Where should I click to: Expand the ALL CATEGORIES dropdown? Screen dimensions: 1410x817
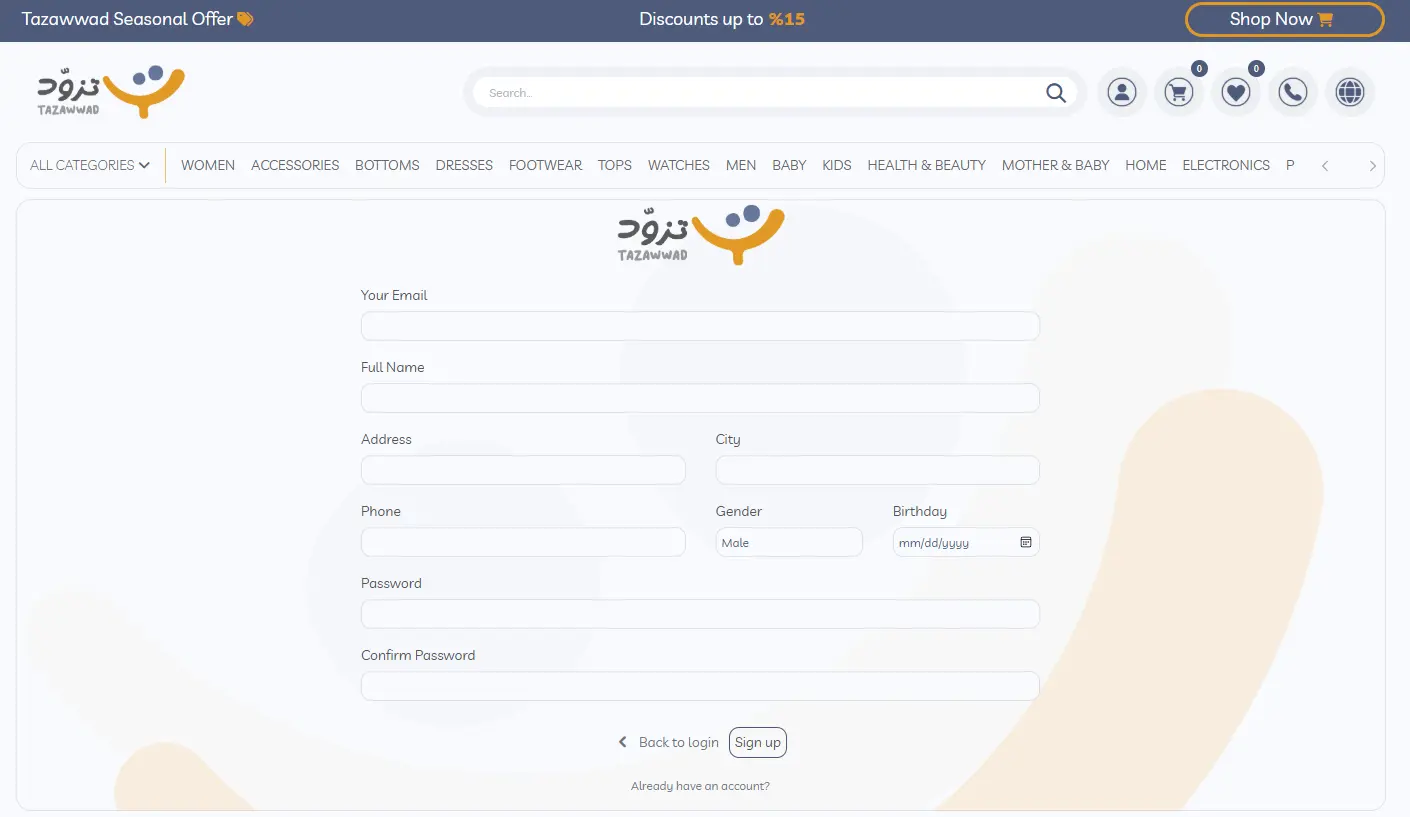tap(90, 165)
